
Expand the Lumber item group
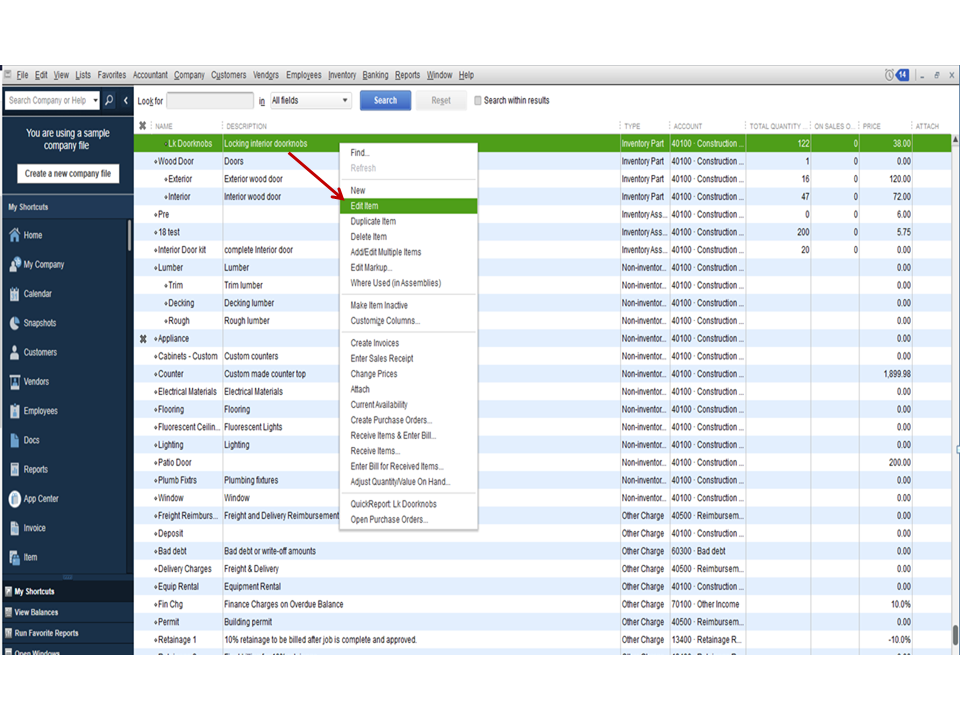156,268
